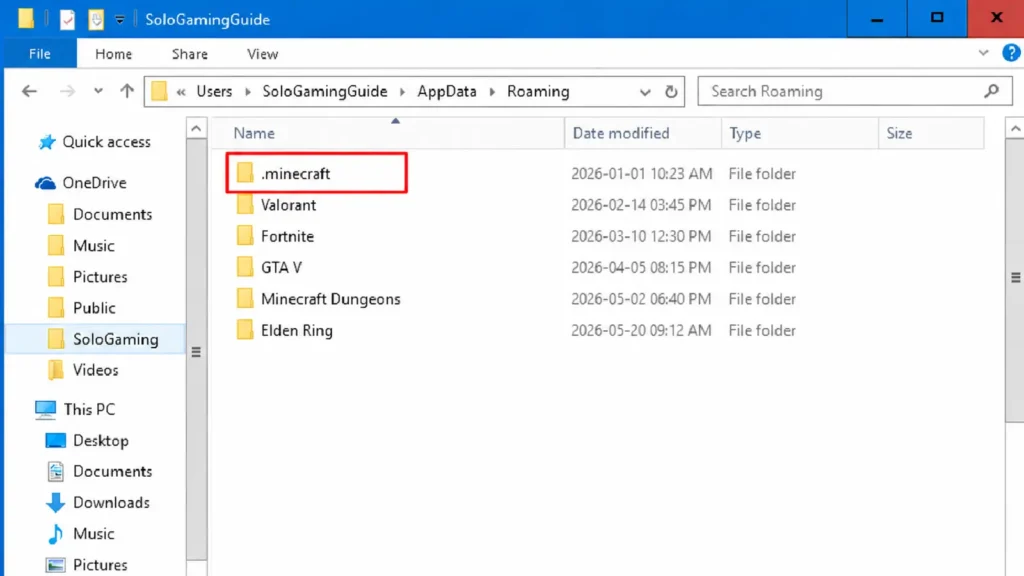
Task: Navigate to SoloGamingGuide in the breadcrumb
Action: tap(325, 91)
